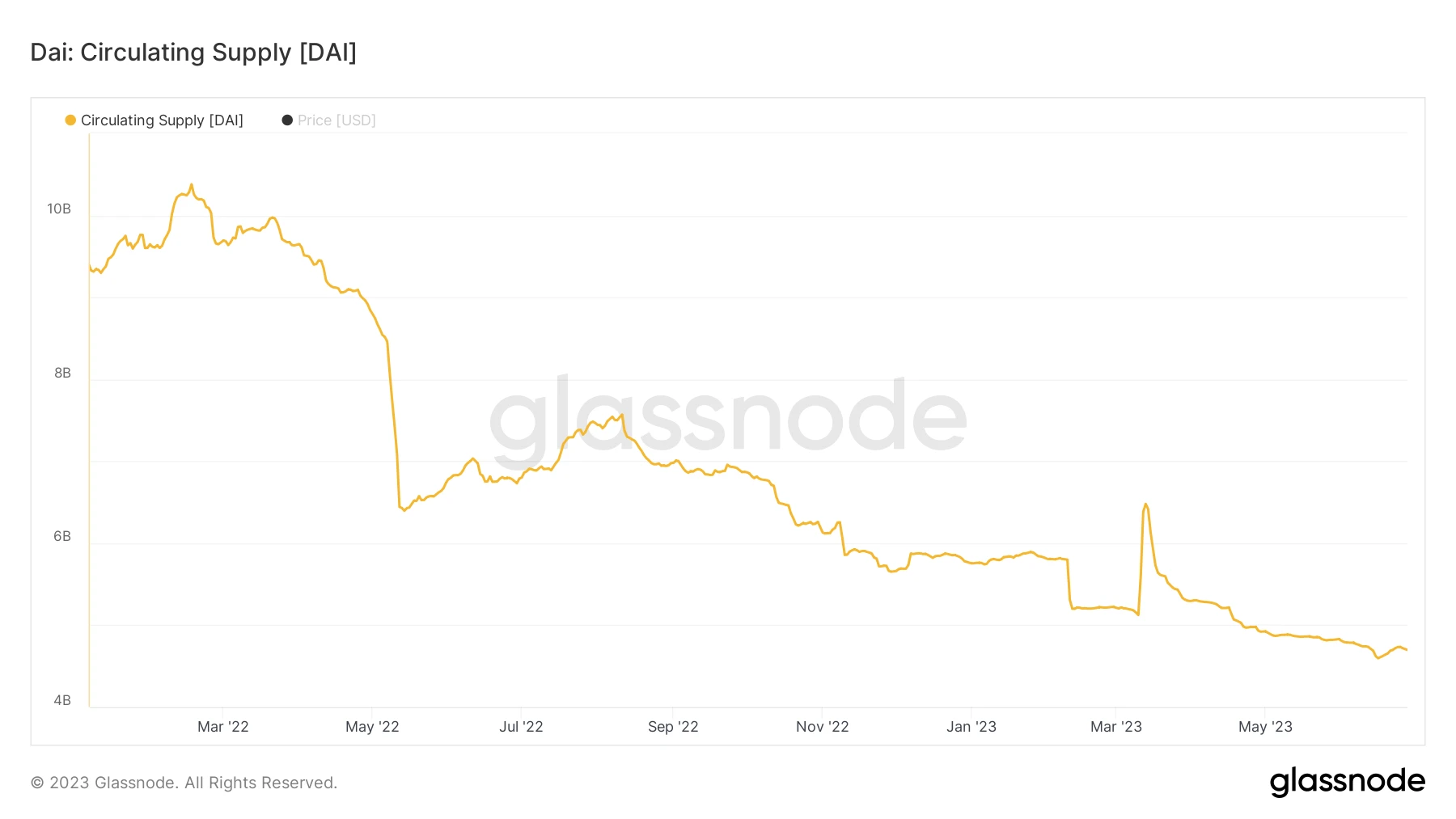Click the yellow Circulating Supply legend dot

(x=70, y=120)
